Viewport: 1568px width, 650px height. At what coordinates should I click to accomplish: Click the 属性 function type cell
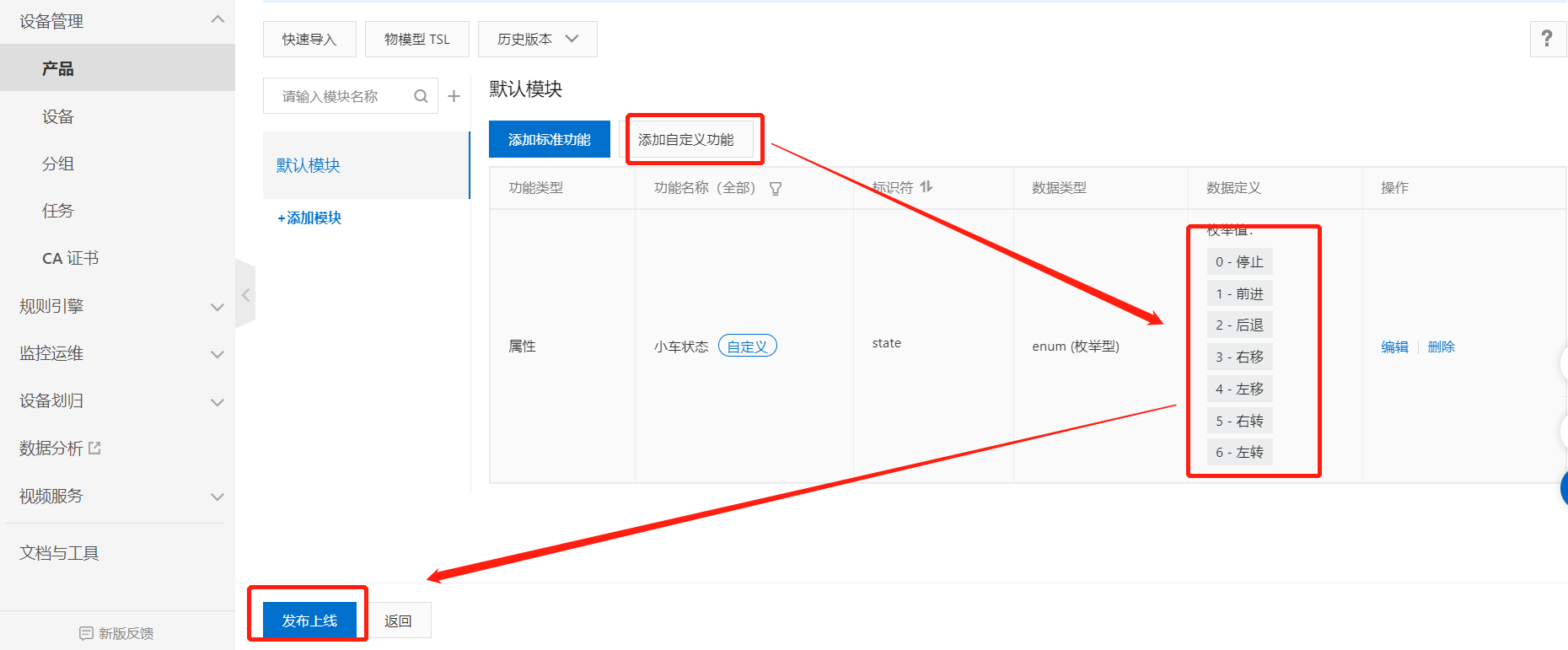click(x=523, y=346)
